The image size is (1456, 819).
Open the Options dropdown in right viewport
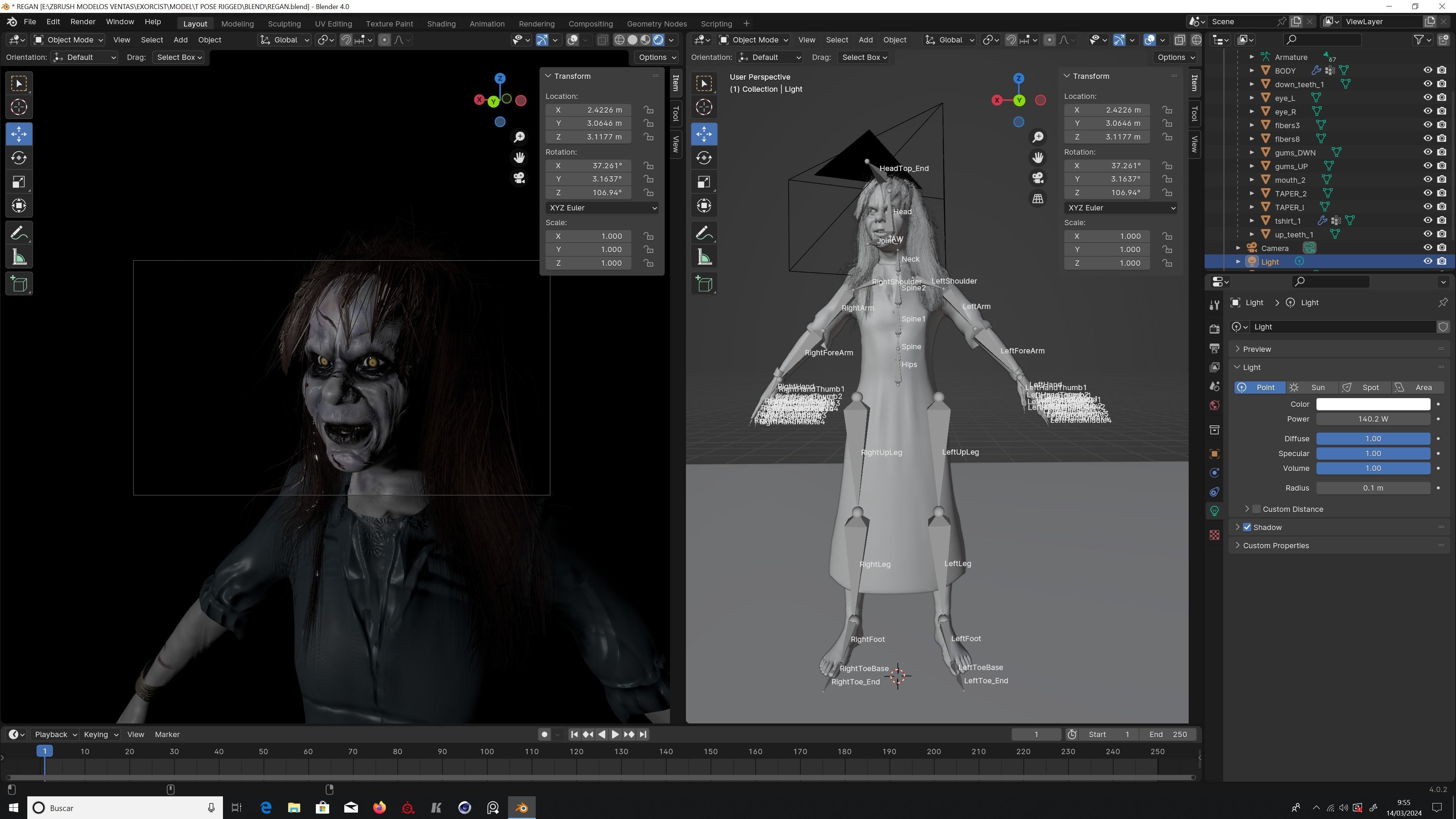click(1176, 57)
